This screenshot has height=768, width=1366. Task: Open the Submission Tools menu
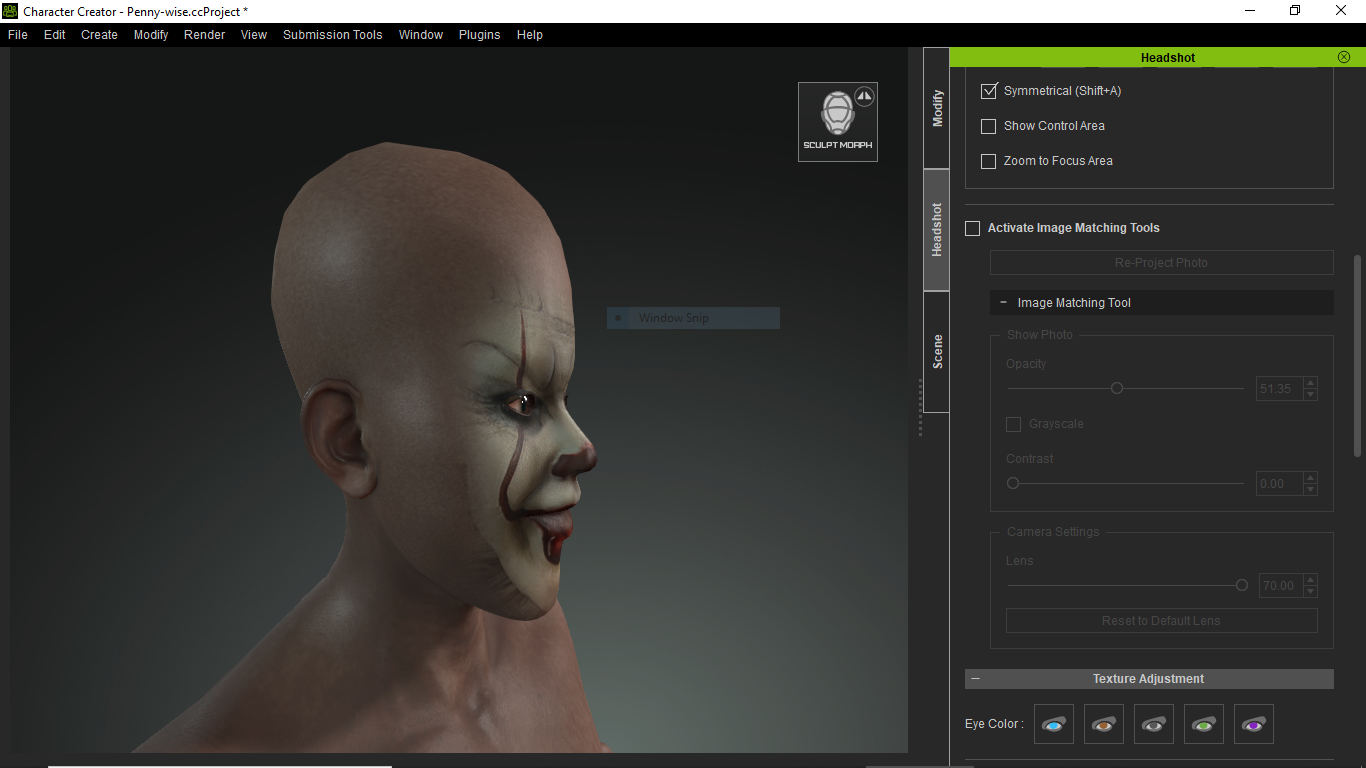333,35
